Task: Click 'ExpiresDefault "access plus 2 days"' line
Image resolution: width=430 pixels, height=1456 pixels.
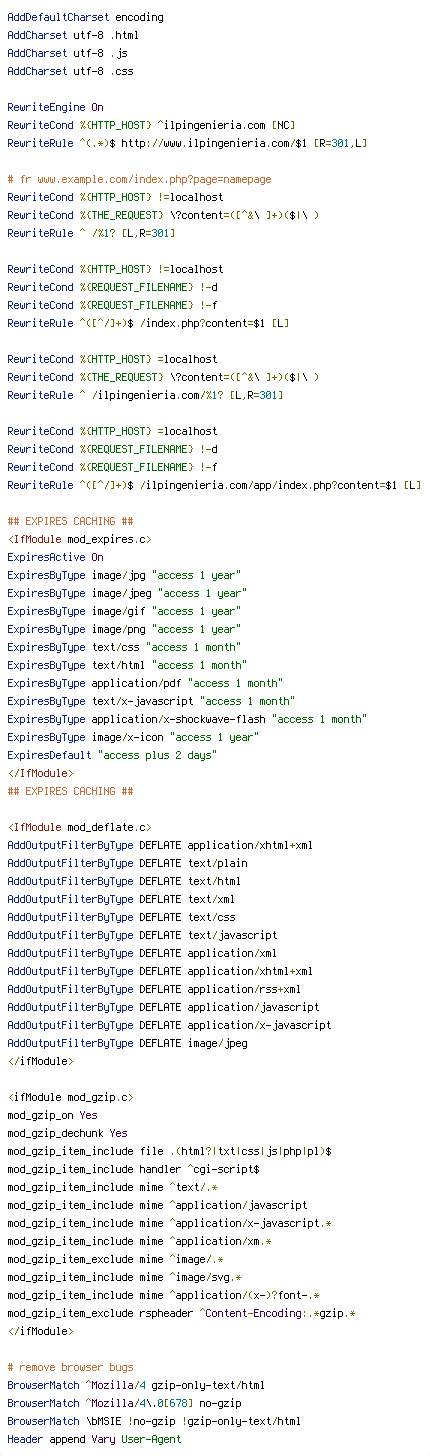Action: 112,755
